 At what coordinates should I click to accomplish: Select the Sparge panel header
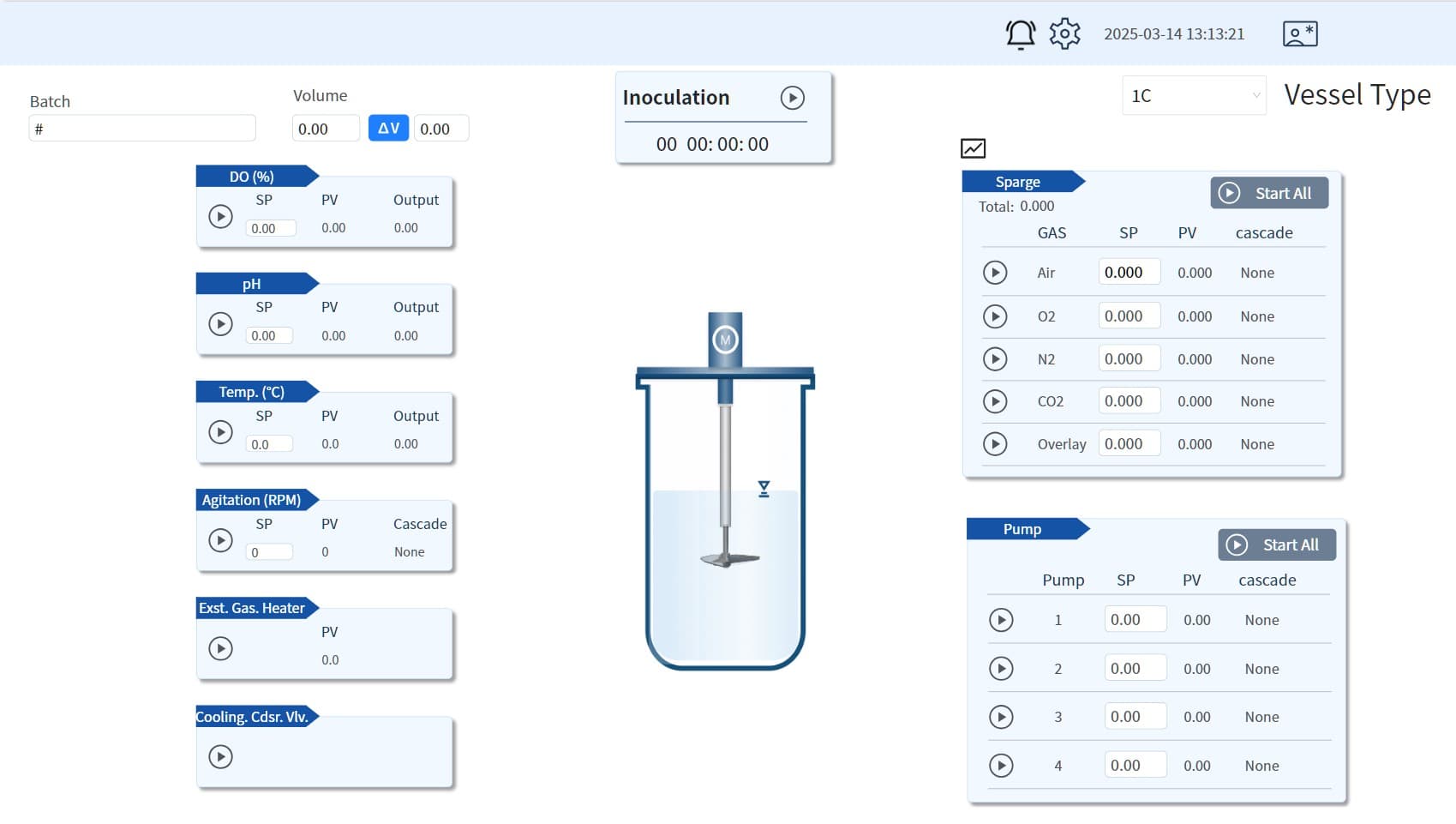1018,182
